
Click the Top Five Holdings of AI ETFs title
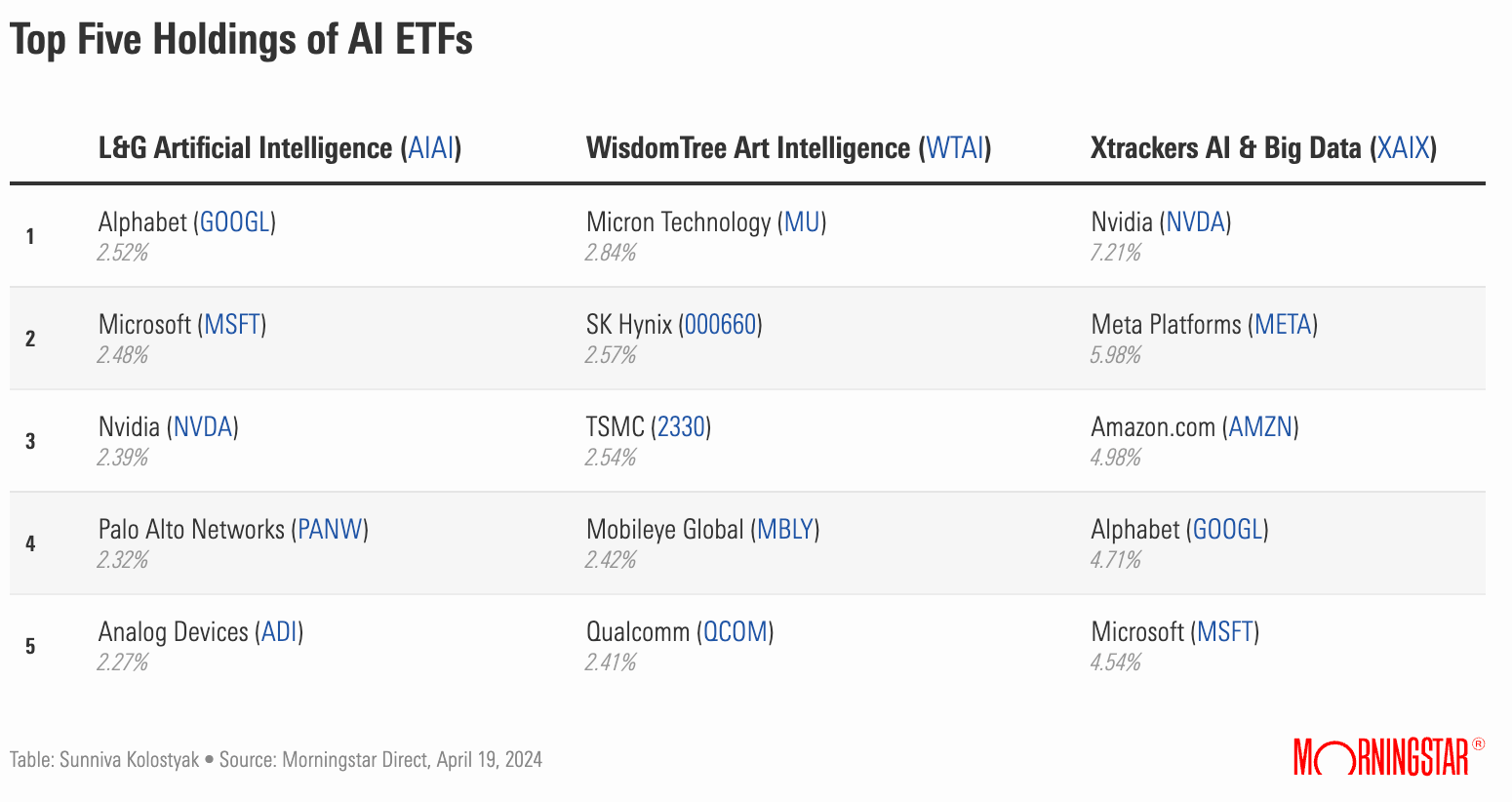(242, 41)
